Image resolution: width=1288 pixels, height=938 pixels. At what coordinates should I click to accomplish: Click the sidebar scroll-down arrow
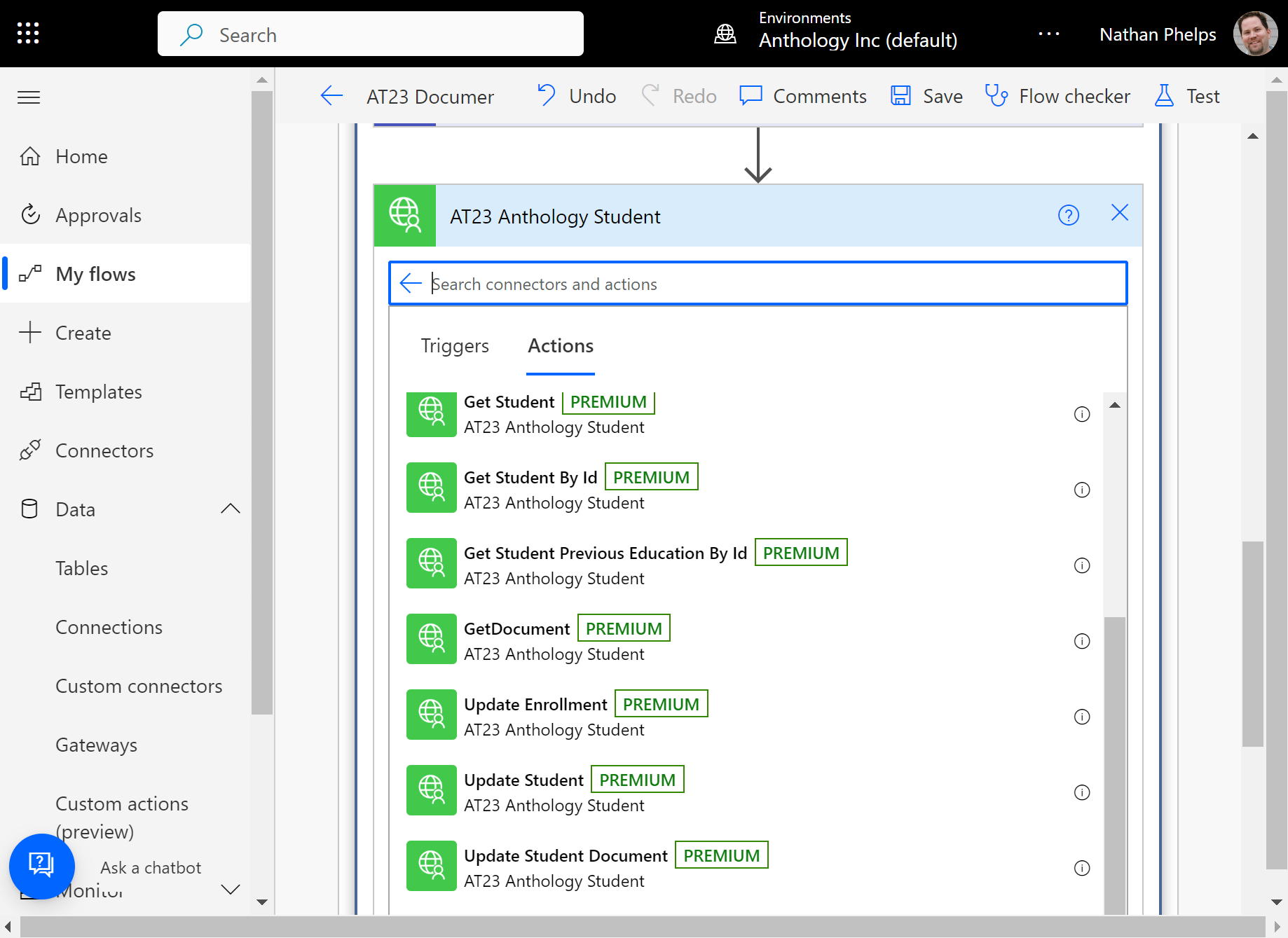click(262, 902)
